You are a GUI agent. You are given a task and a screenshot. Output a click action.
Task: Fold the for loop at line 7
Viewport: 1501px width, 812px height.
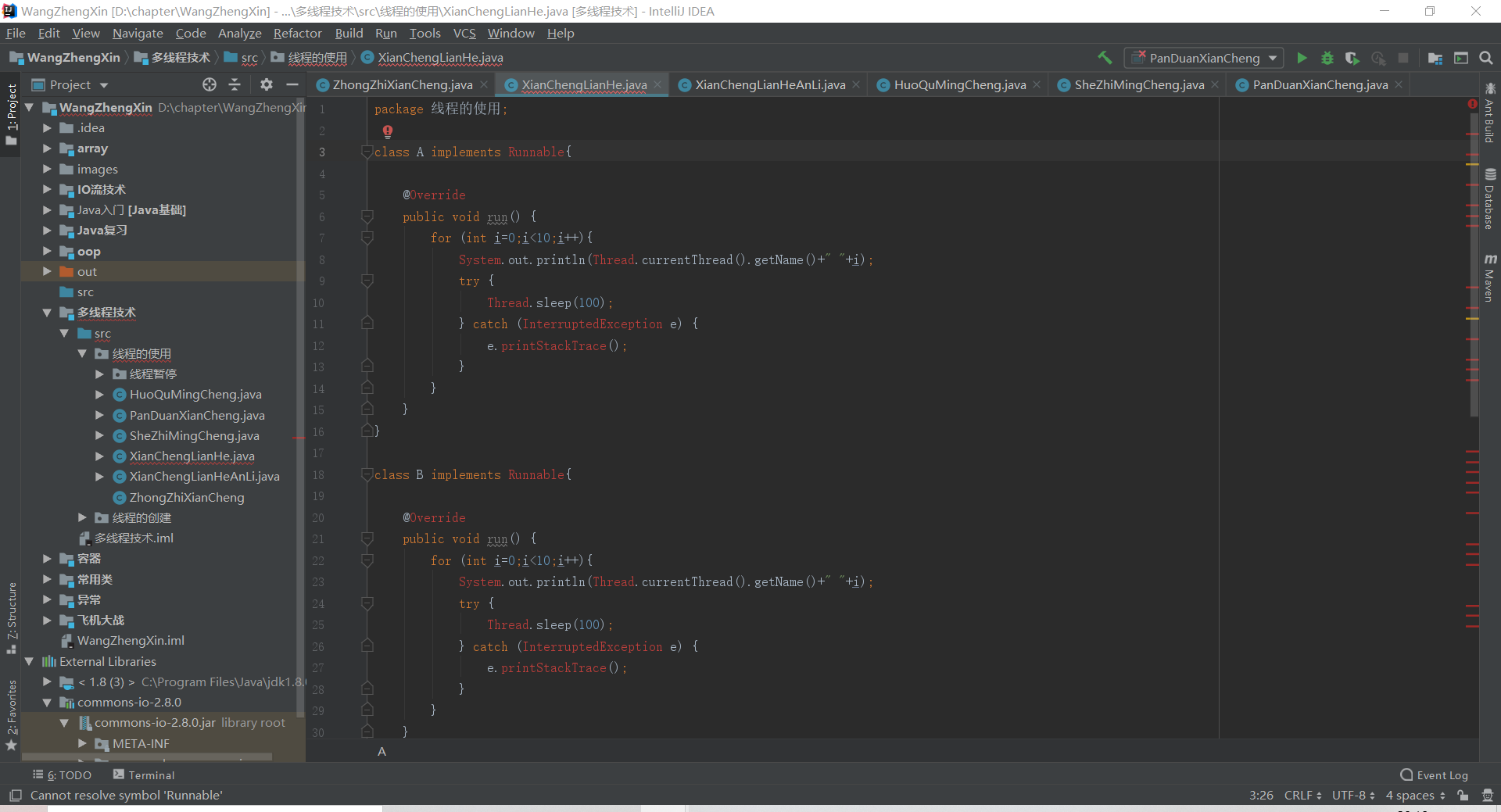pos(367,237)
